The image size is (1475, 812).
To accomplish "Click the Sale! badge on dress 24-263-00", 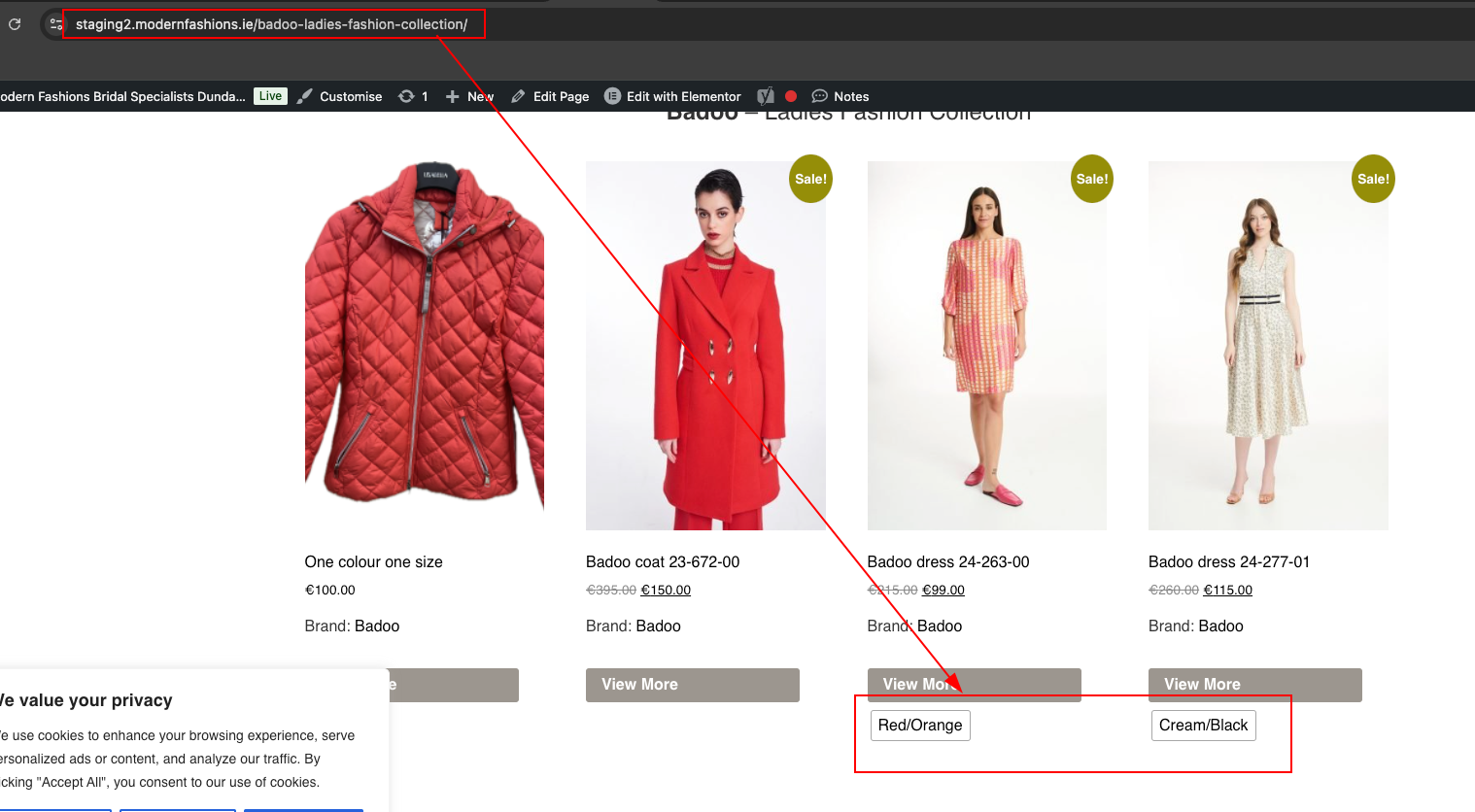I will tap(1092, 179).
